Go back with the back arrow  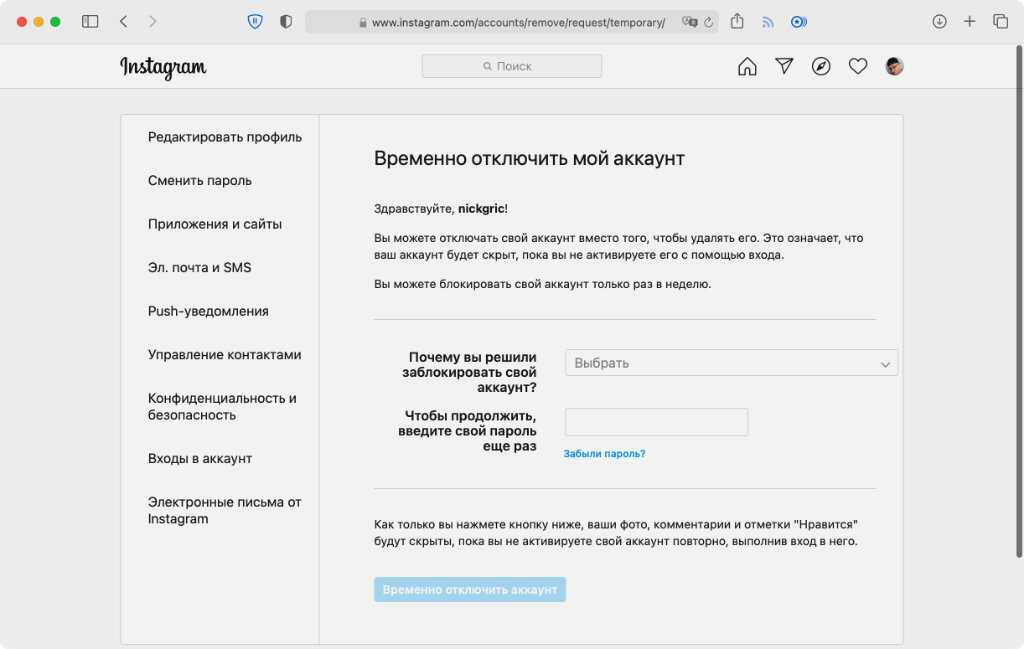pyautogui.click(x=123, y=22)
